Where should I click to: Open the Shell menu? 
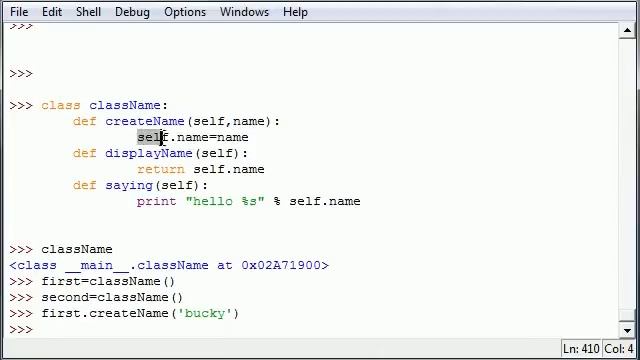tap(88, 12)
